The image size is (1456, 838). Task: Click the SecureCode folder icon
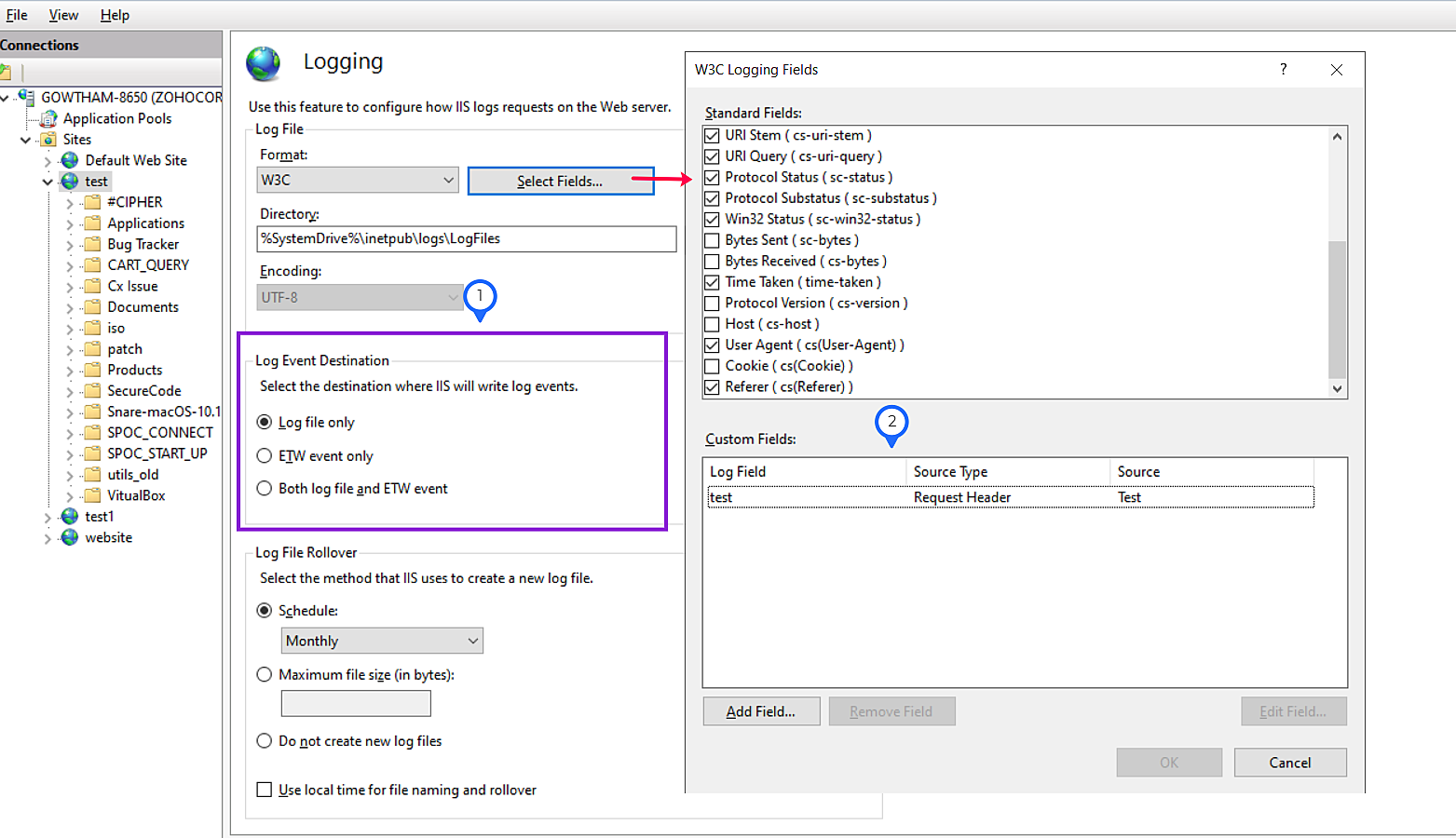[92, 391]
